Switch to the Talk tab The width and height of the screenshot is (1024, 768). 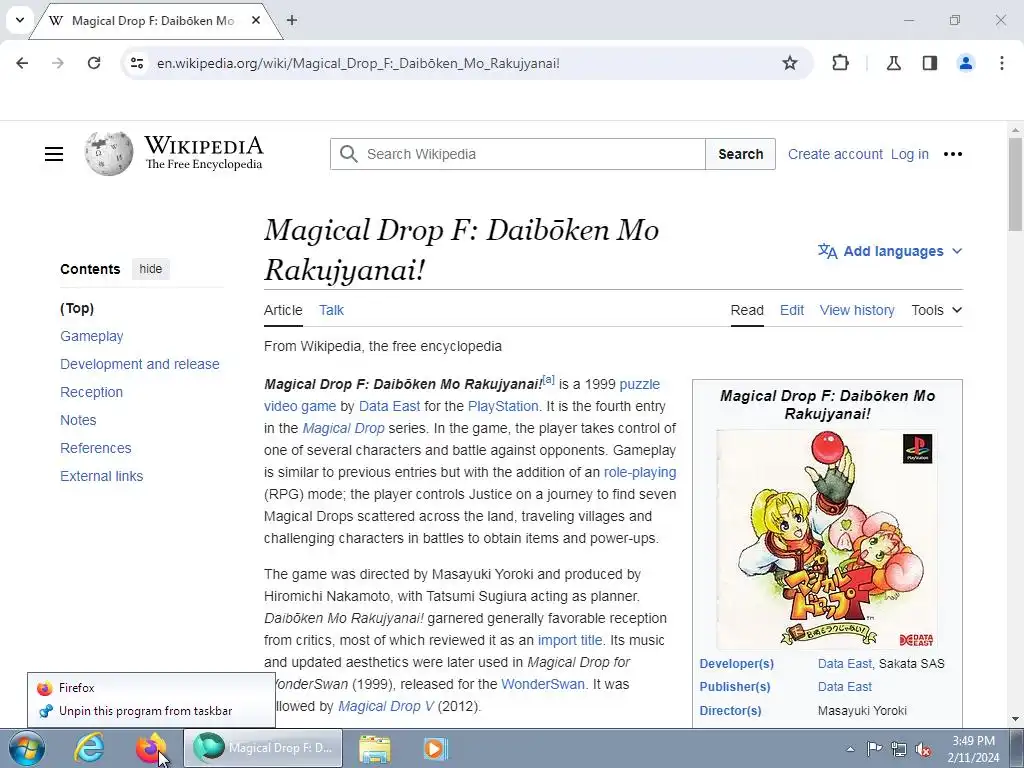tap(331, 310)
